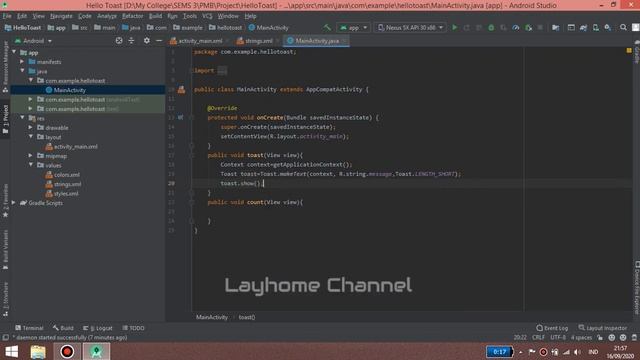Open the Build menu

[155, 16]
